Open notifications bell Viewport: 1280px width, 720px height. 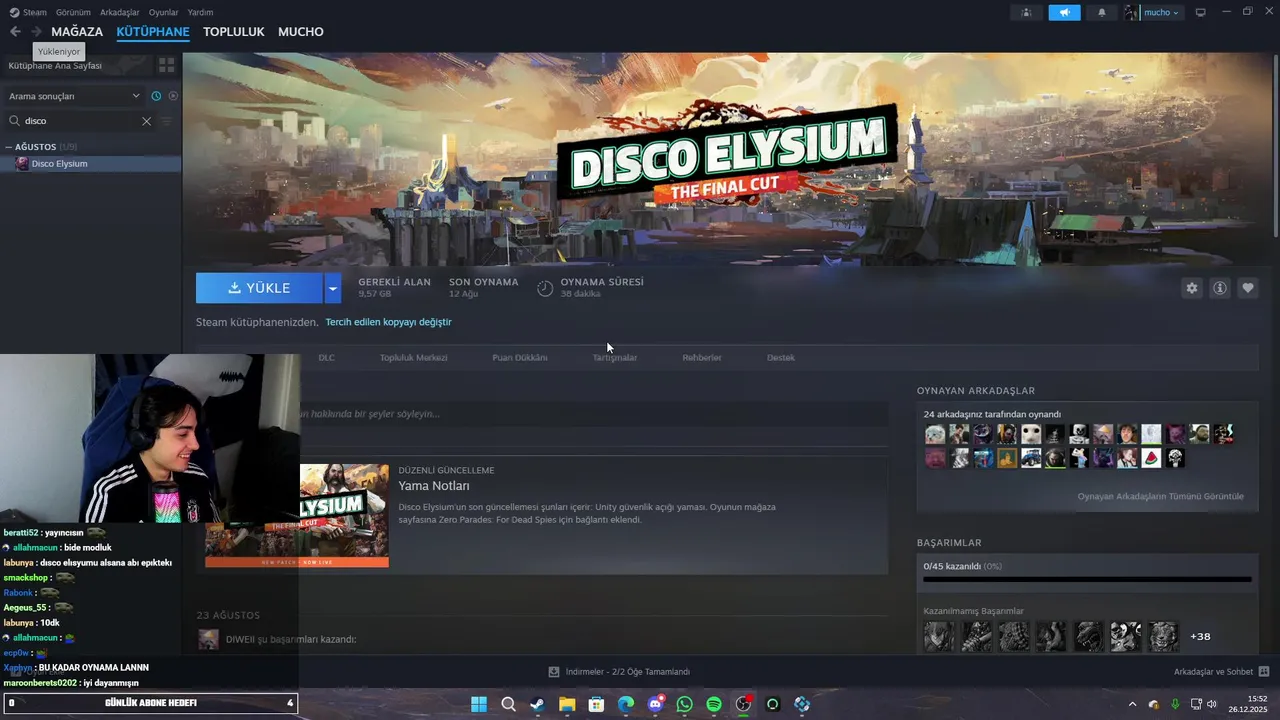pos(1102,12)
